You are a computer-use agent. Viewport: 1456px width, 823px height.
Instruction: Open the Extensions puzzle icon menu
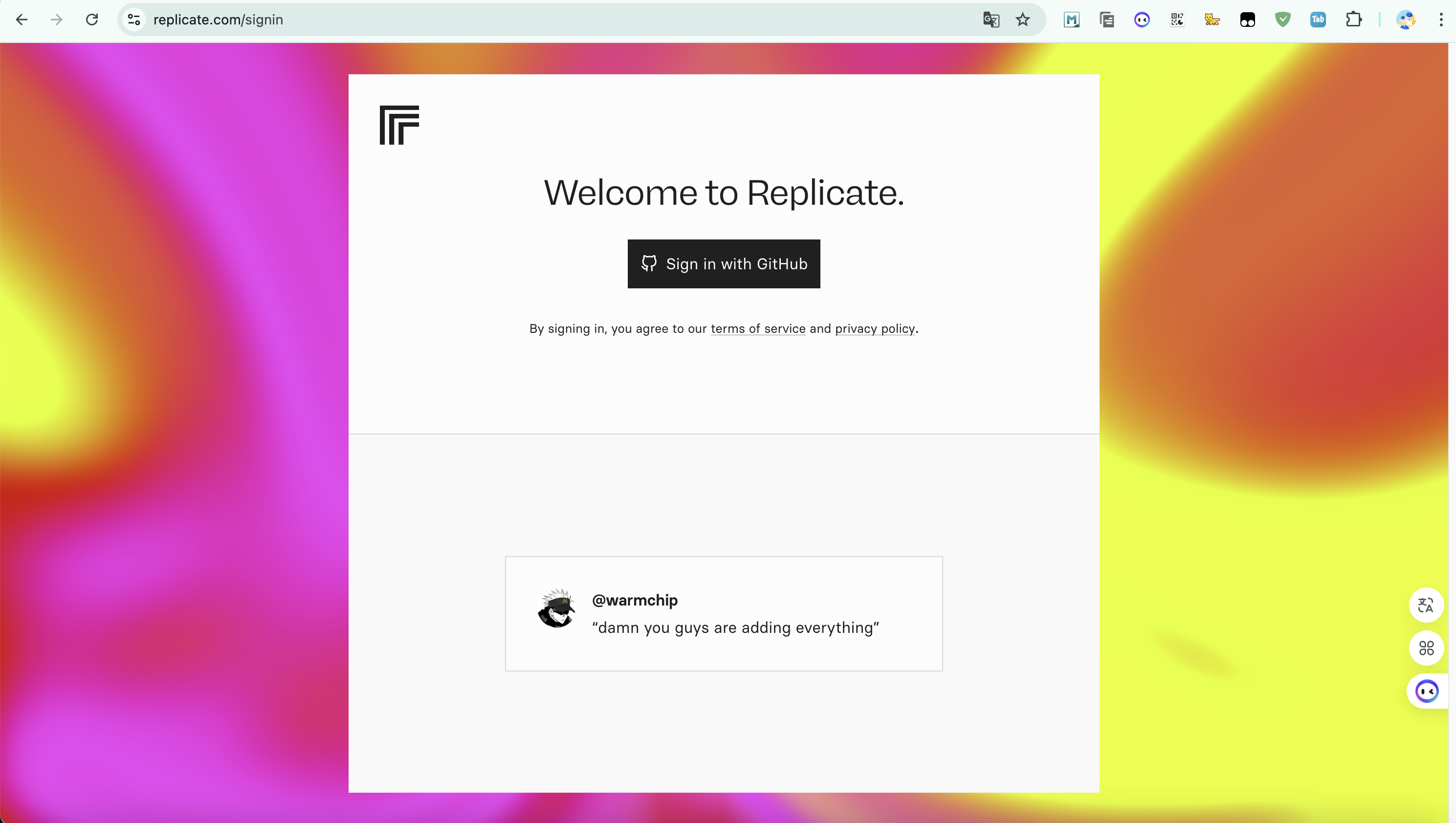pyautogui.click(x=1353, y=20)
